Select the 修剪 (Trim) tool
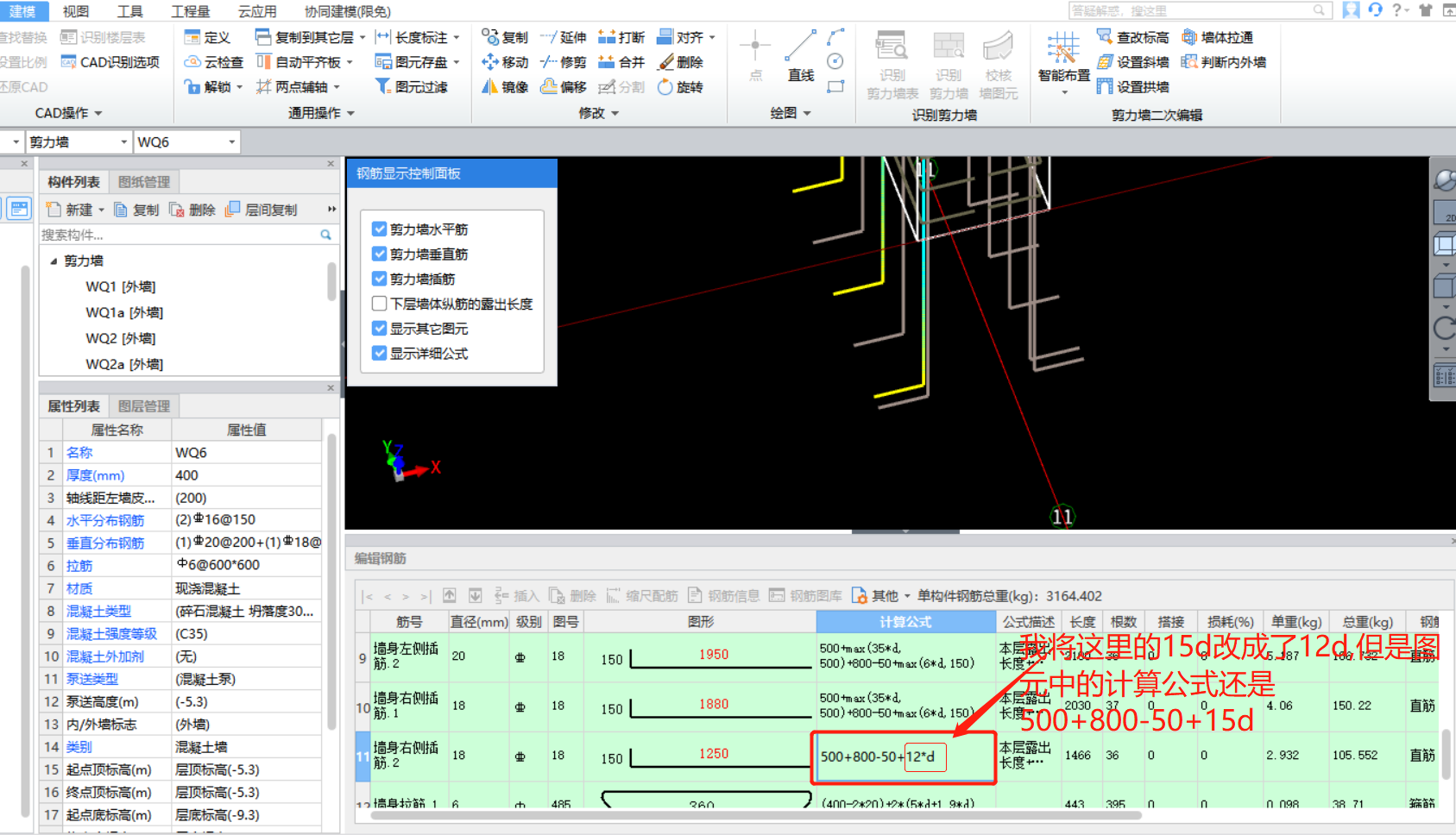 click(563, 62)
